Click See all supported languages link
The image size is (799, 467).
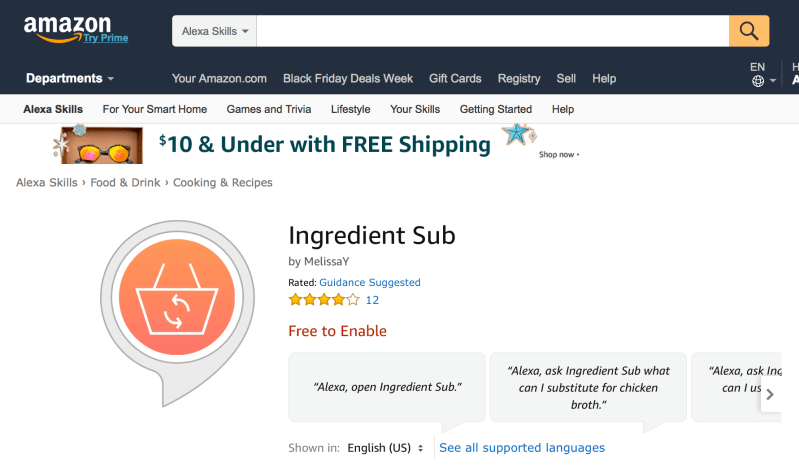pyautogui.click(x=522, y=448)
